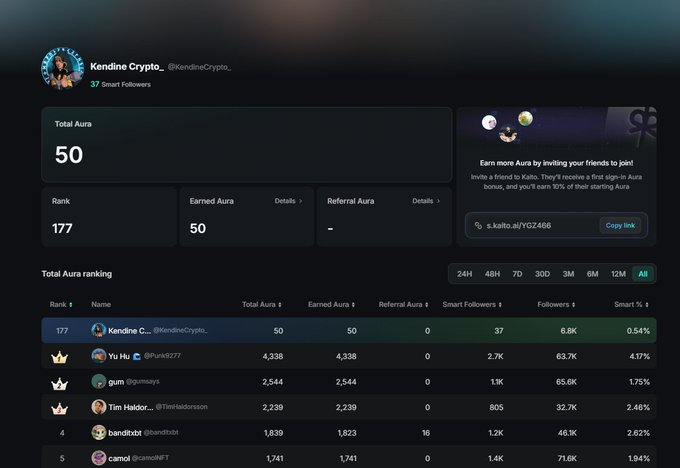Click the silver crown rank 2 icon
Image resolution: width=680 pixels, height=468 pixels.
(x=59, y=383)
